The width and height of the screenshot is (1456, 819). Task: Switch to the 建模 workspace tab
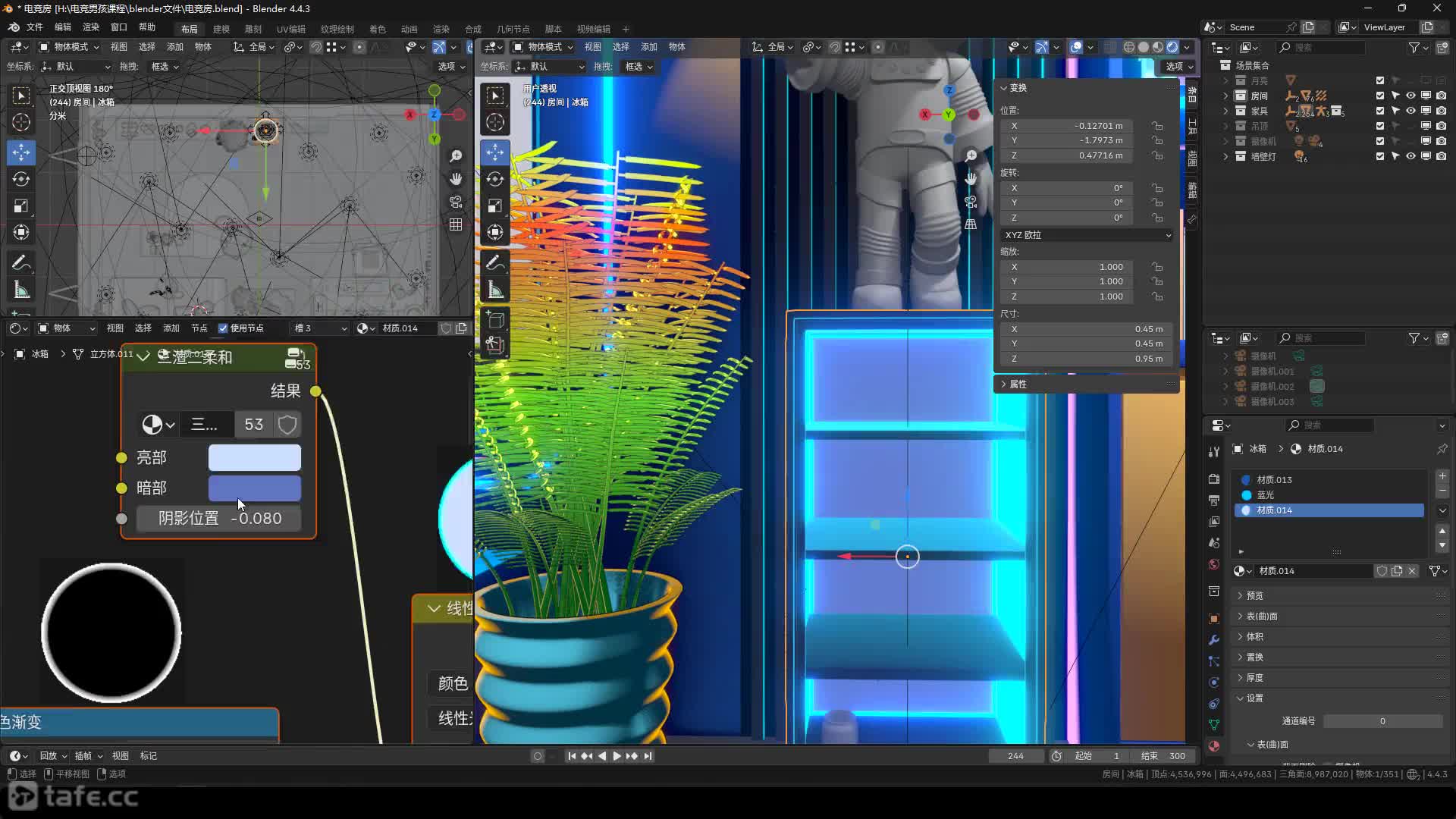click(221, 29)
